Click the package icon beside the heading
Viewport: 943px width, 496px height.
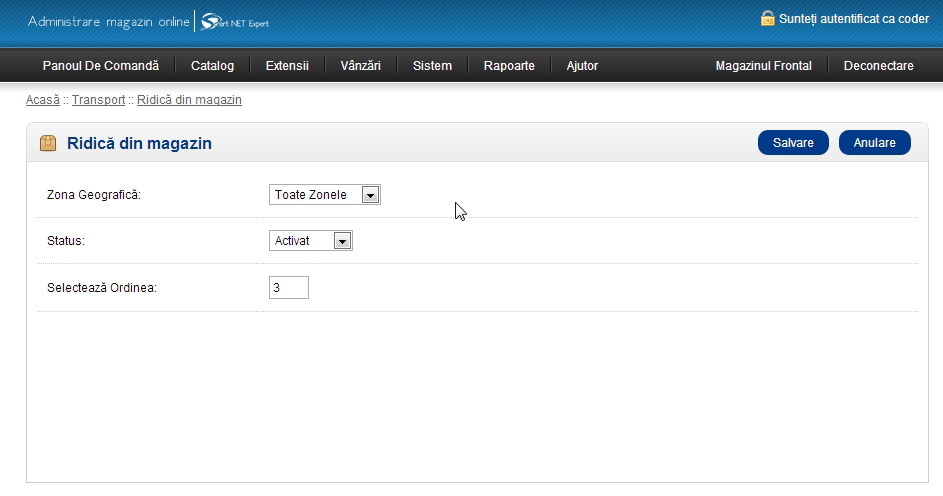click(x=48, y=143)
